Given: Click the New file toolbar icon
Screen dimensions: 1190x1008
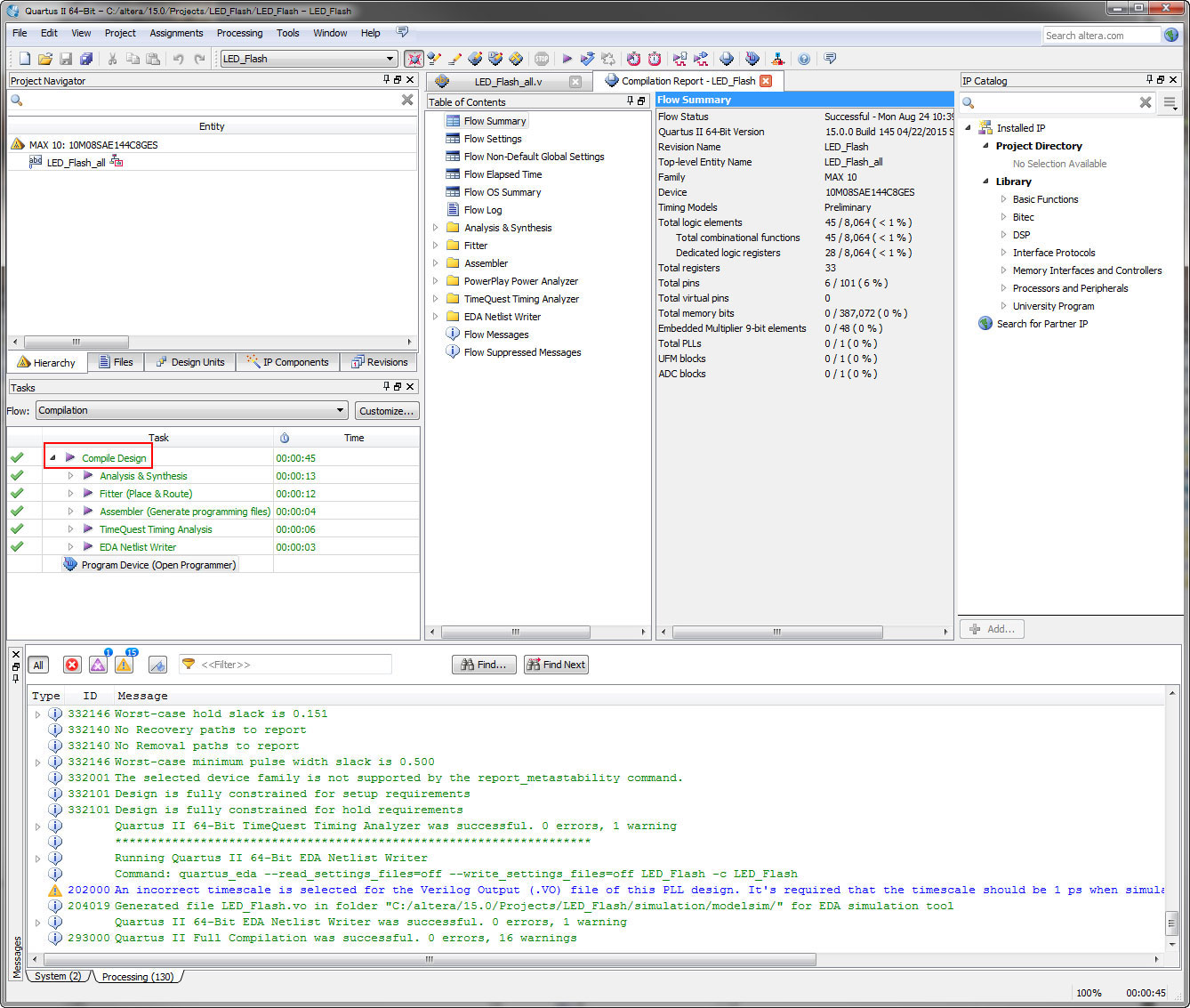Looking at the screenshot, I should (x=25, y=59).
